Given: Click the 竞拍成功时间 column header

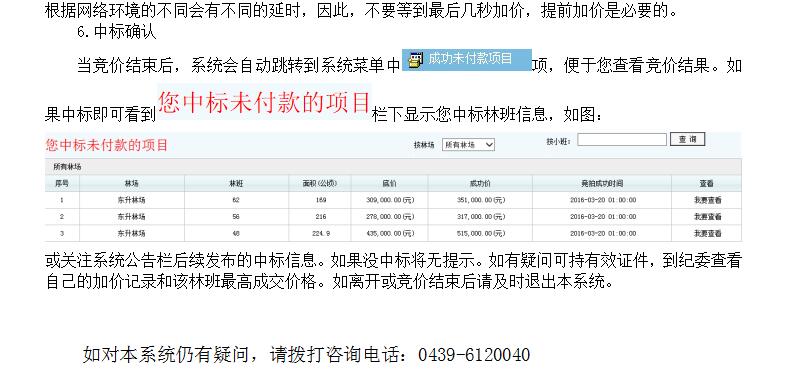Looking at the screenshot, I should tap(602, 184).
